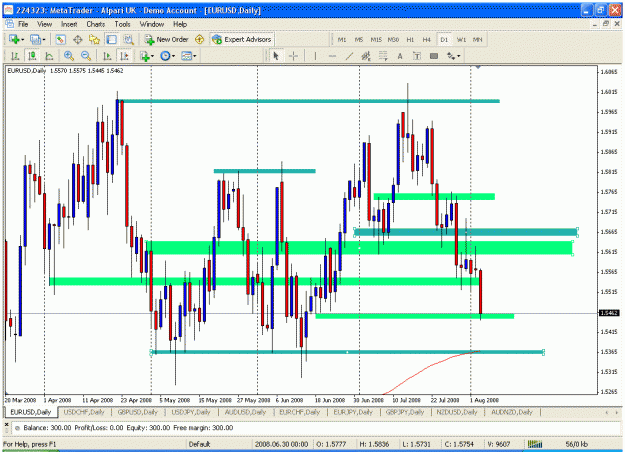Open the Navigator panel with star folder icon
625x452 pixels.
[94, 39]
